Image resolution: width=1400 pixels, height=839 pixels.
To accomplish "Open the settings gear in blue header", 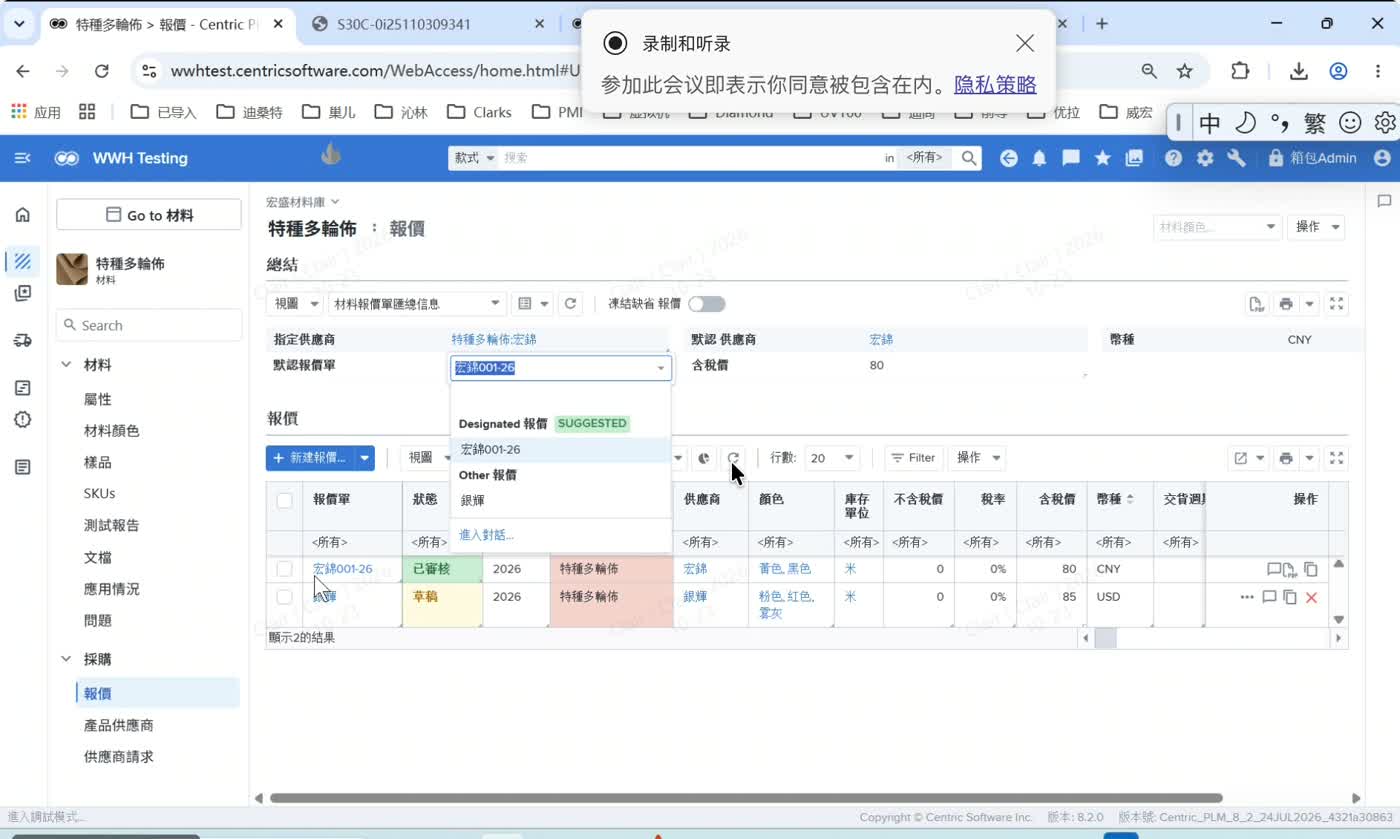I will (1205, 158).
